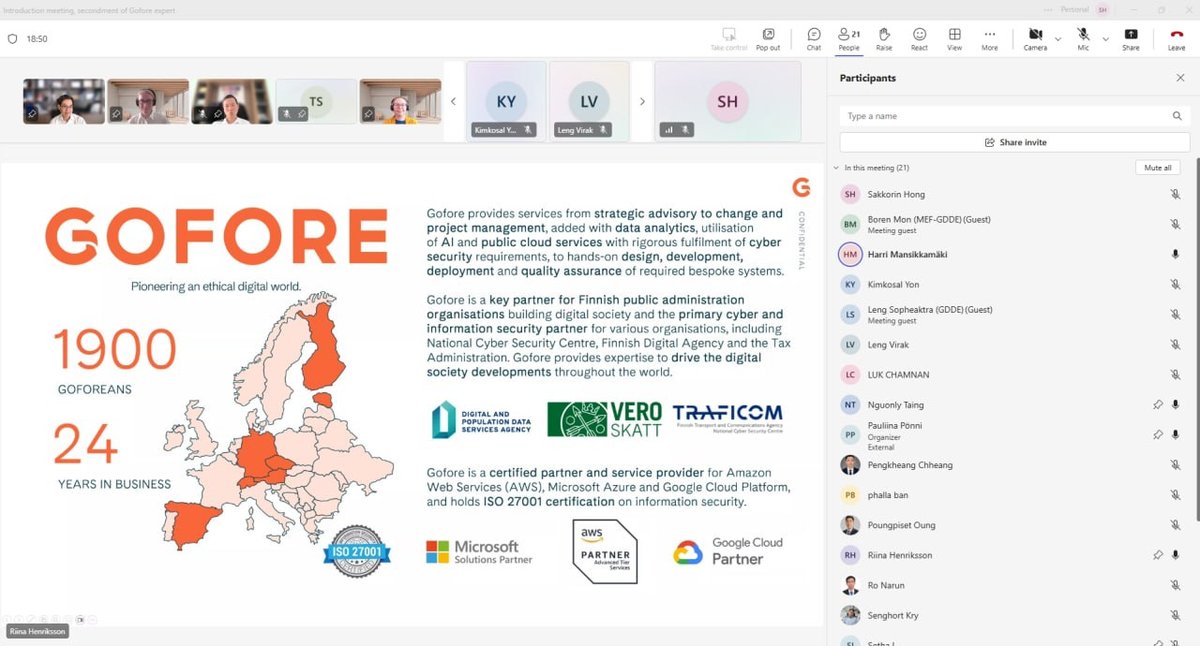Open the meeting Chat panel
The height and width of the screenshot is (646, 1200).
point(814,38)
